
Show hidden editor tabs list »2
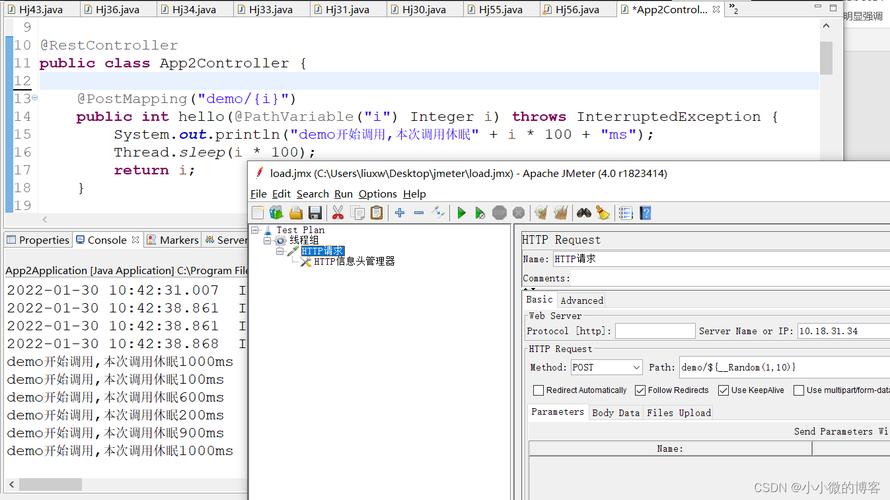click(x=734, y=9)
